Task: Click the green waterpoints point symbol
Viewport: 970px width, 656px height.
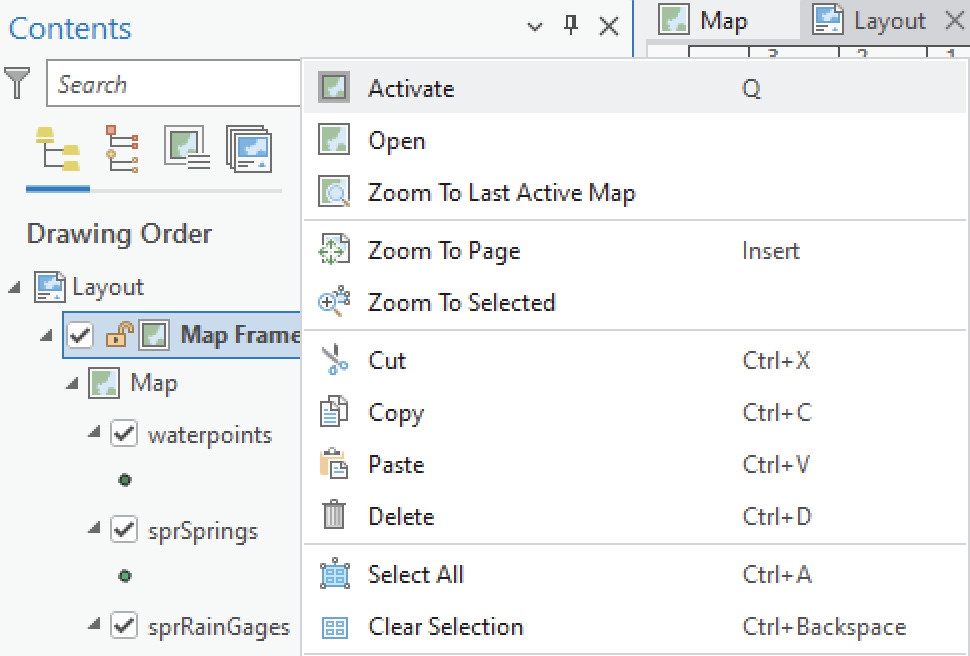Action: point(125,480)
